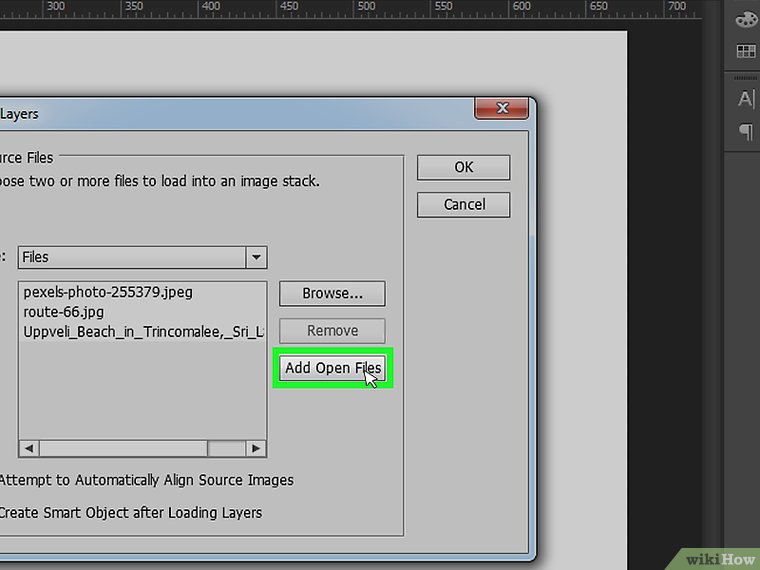The image size is (760, 570).
Task: Close the Load Layers dialog with red X
Action: pyautogui.click(x=501, y=109)
